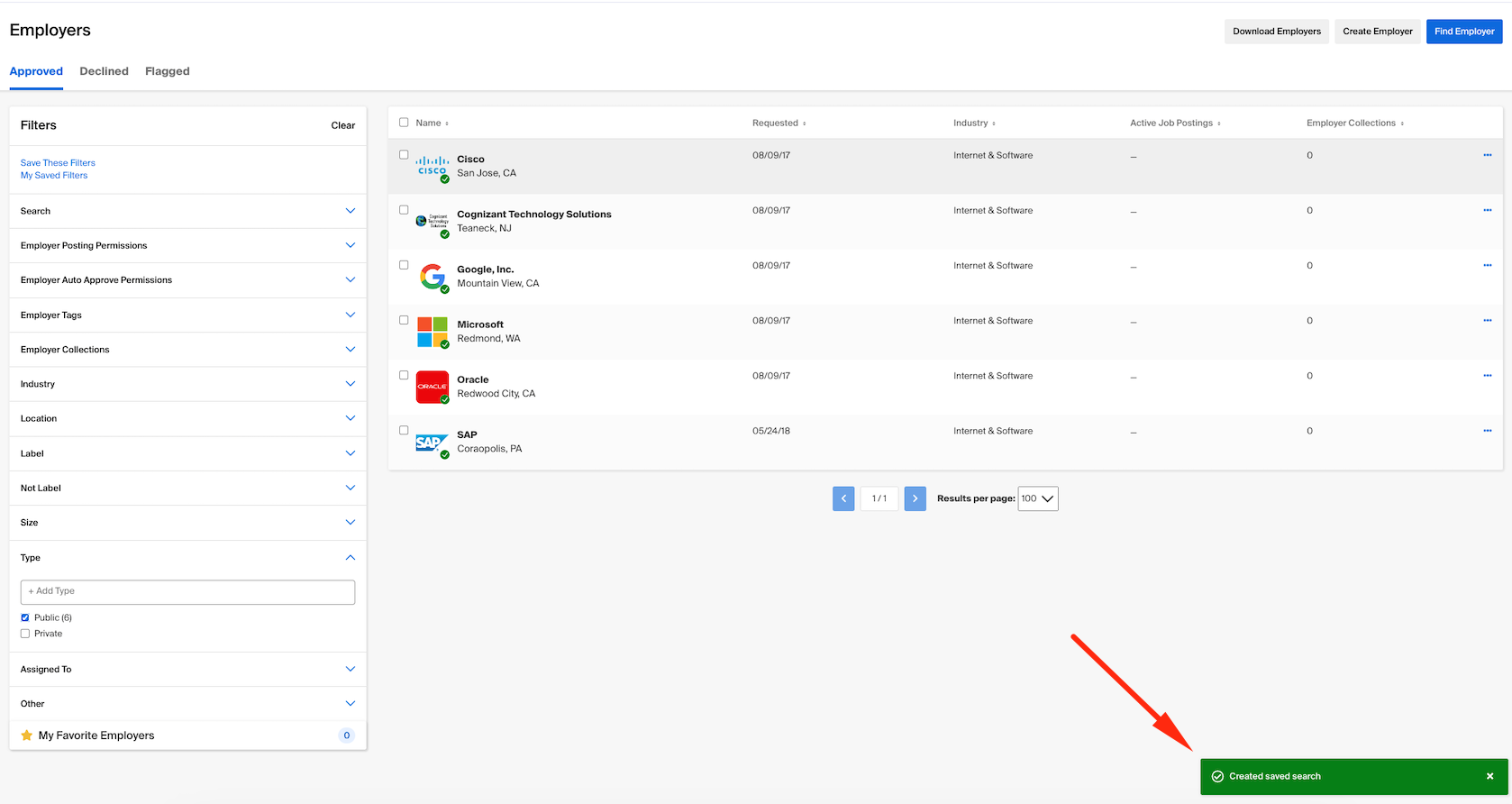
Task: Expand the Not Label filter section
Action: point(187,488)
